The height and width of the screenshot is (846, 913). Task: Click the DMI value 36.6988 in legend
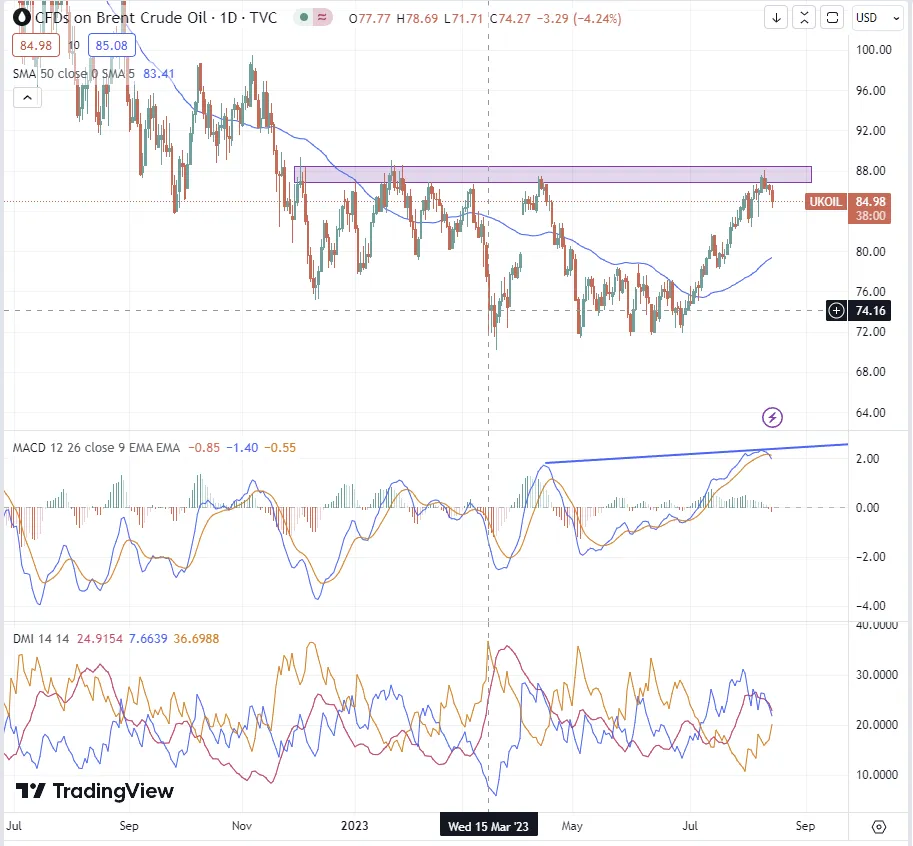196,639
